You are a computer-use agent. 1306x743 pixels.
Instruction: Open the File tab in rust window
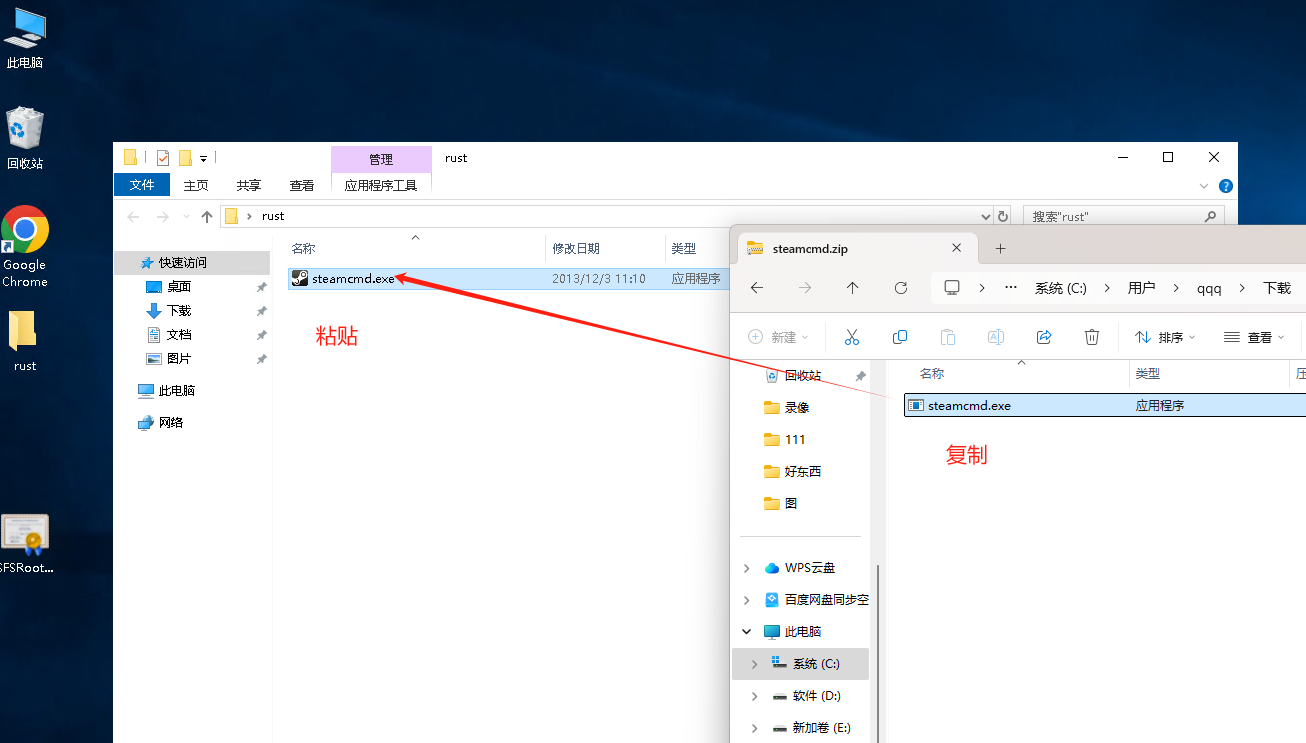point(142,185)
